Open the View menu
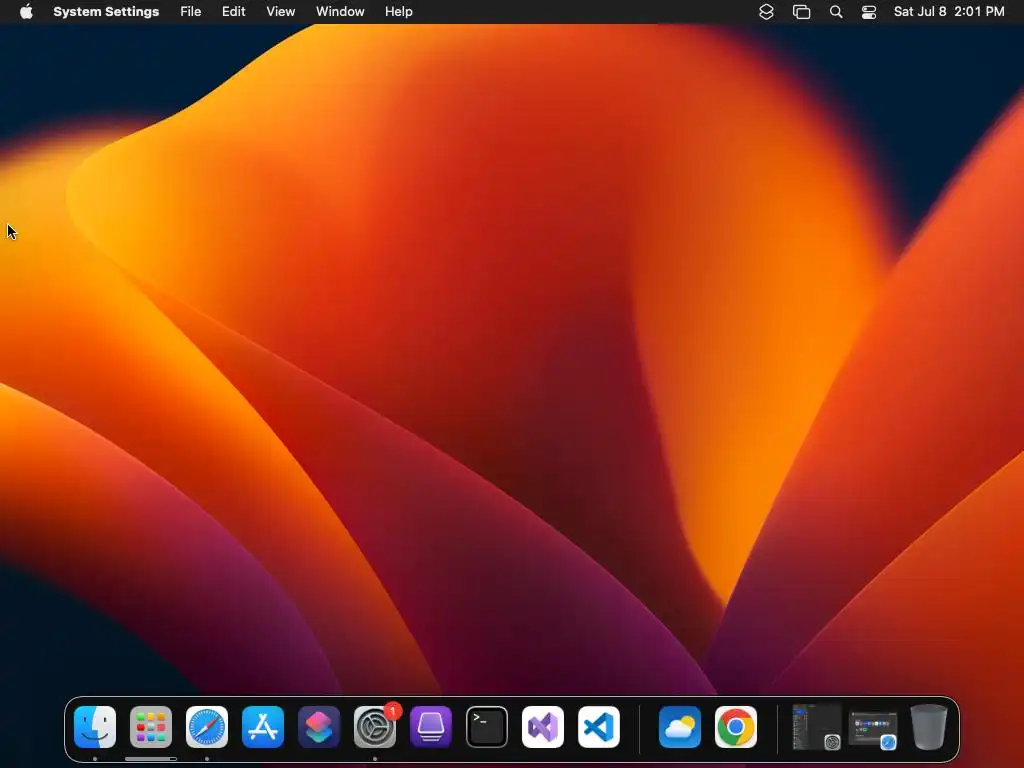The height and width of the screenshot is (768, 1024). tap(281, 12)
